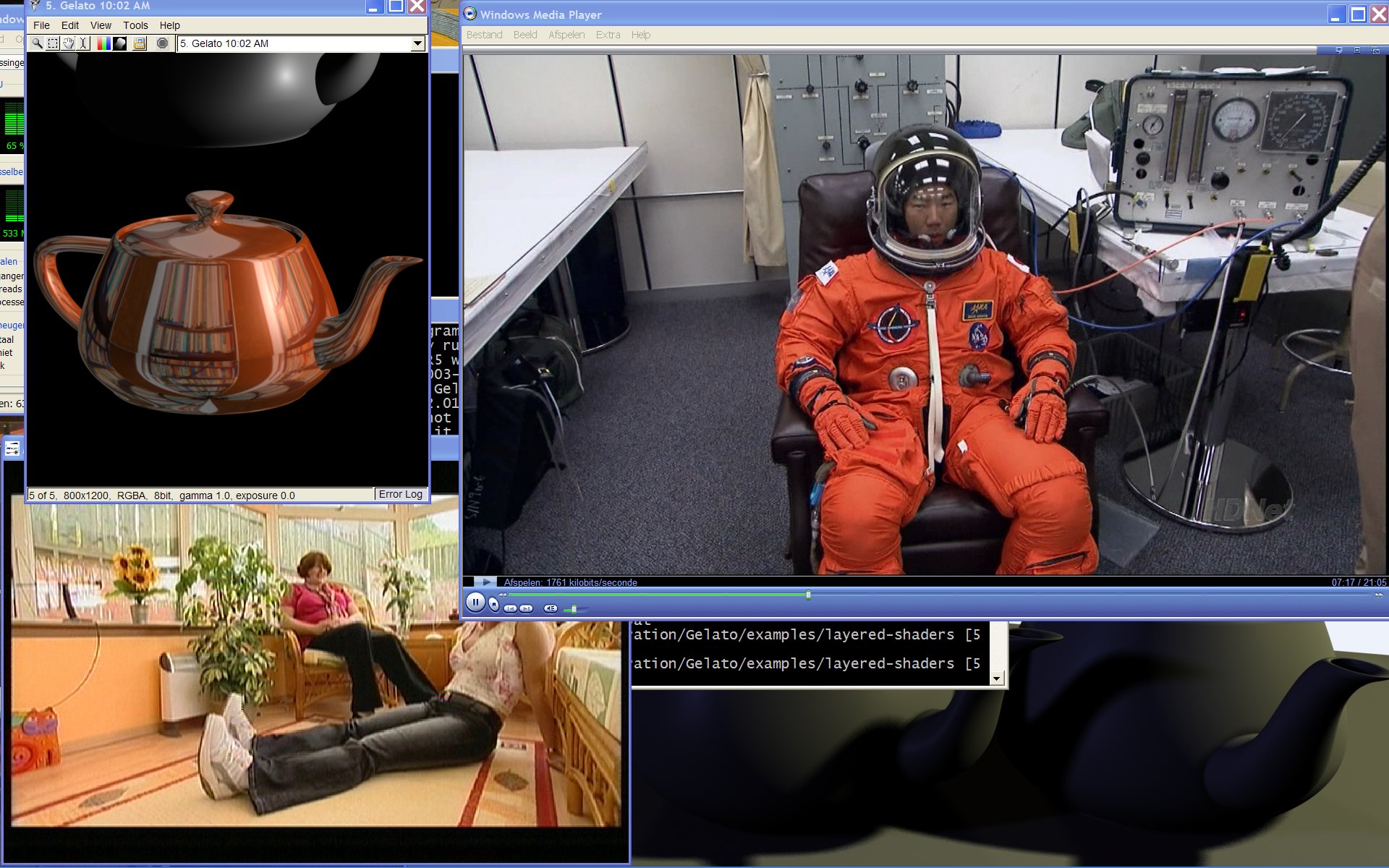
Task: Open Afspelen menu in Windows Media Player
Action: click(566, 35)
